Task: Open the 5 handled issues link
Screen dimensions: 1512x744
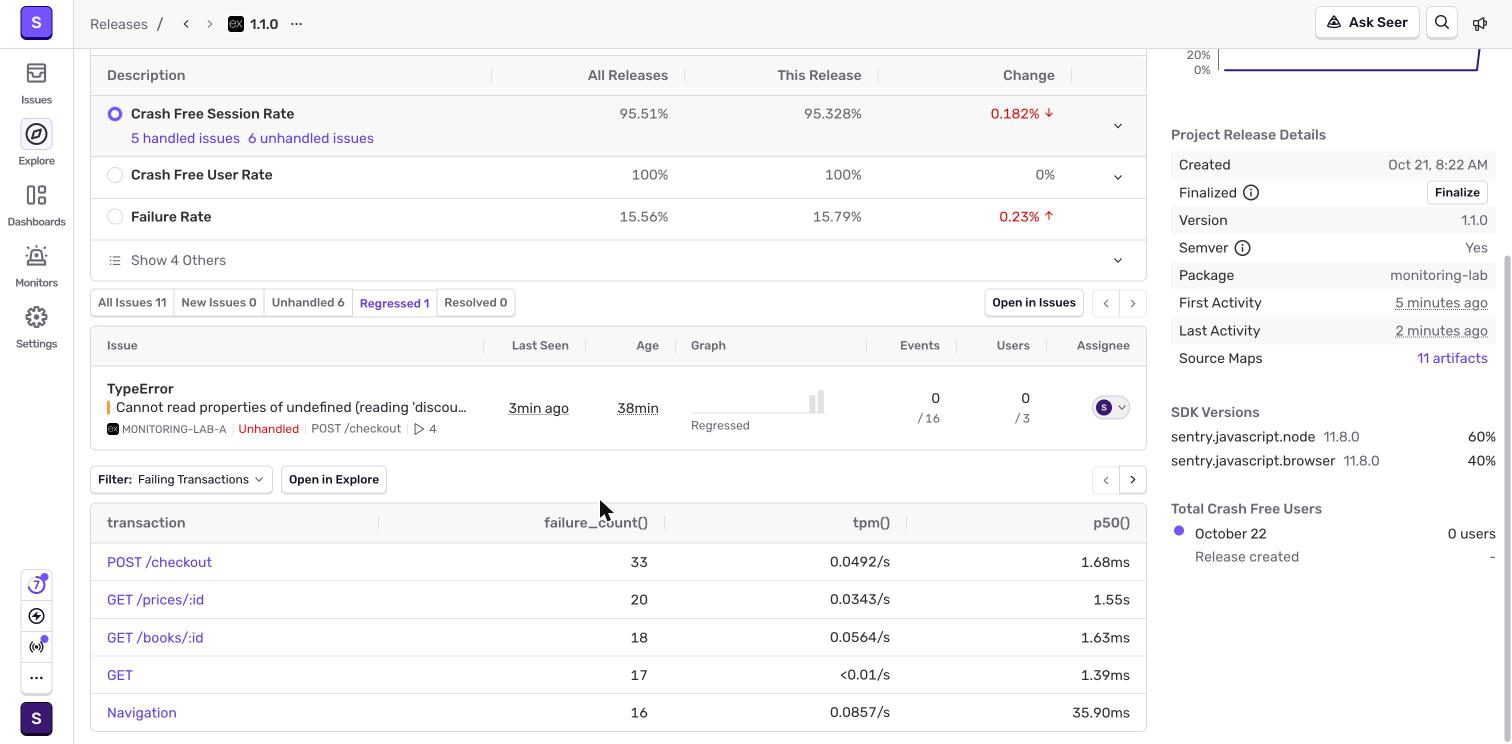Action: pyautogui.click(x=185, y=139)
